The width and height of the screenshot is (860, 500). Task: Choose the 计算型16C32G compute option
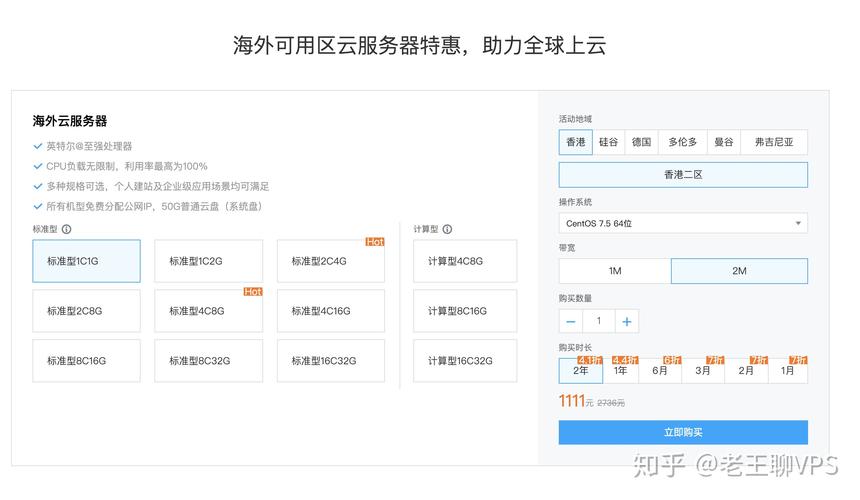(x=465, y=361)
